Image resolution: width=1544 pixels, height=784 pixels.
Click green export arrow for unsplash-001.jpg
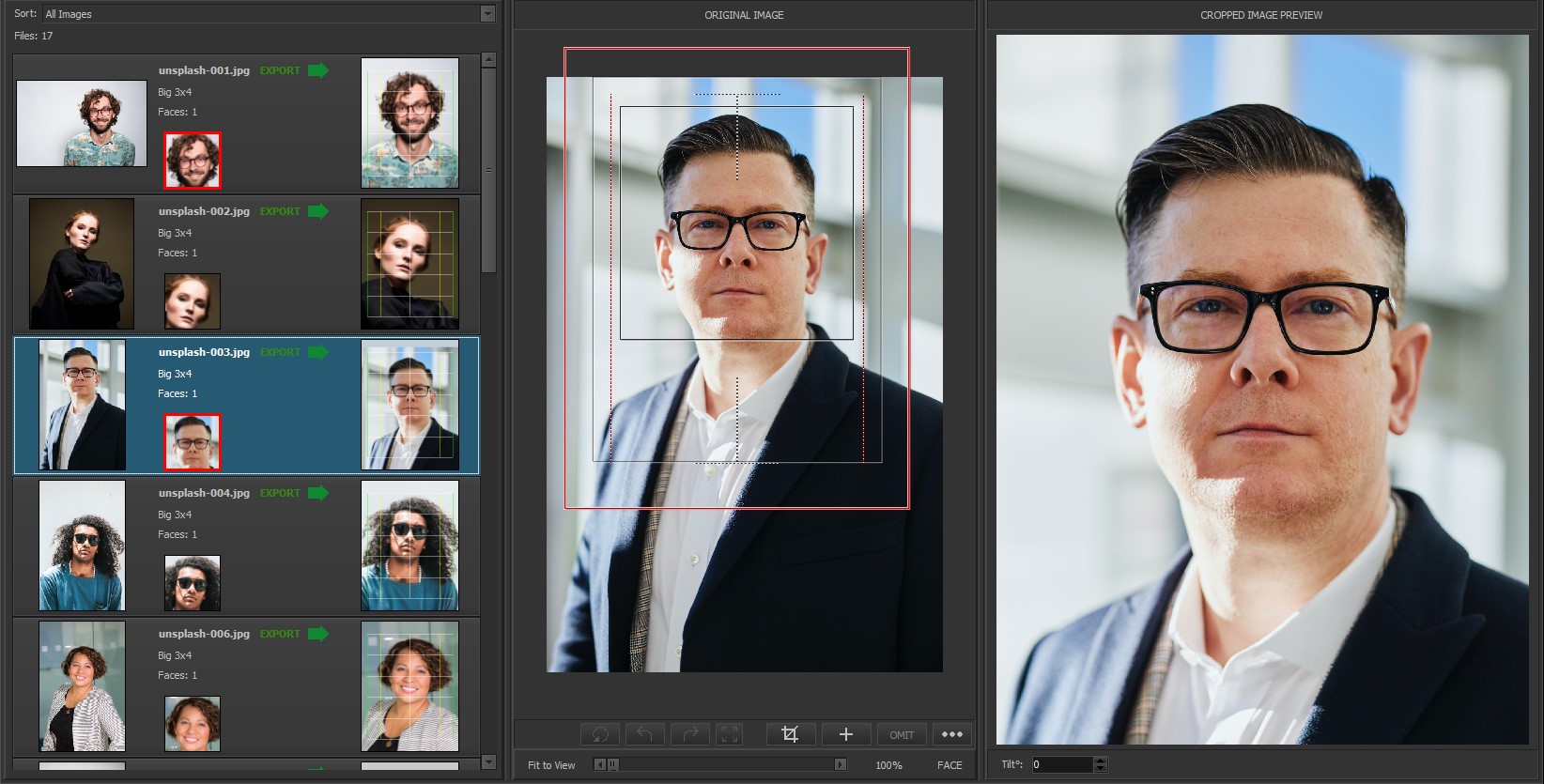318,70
